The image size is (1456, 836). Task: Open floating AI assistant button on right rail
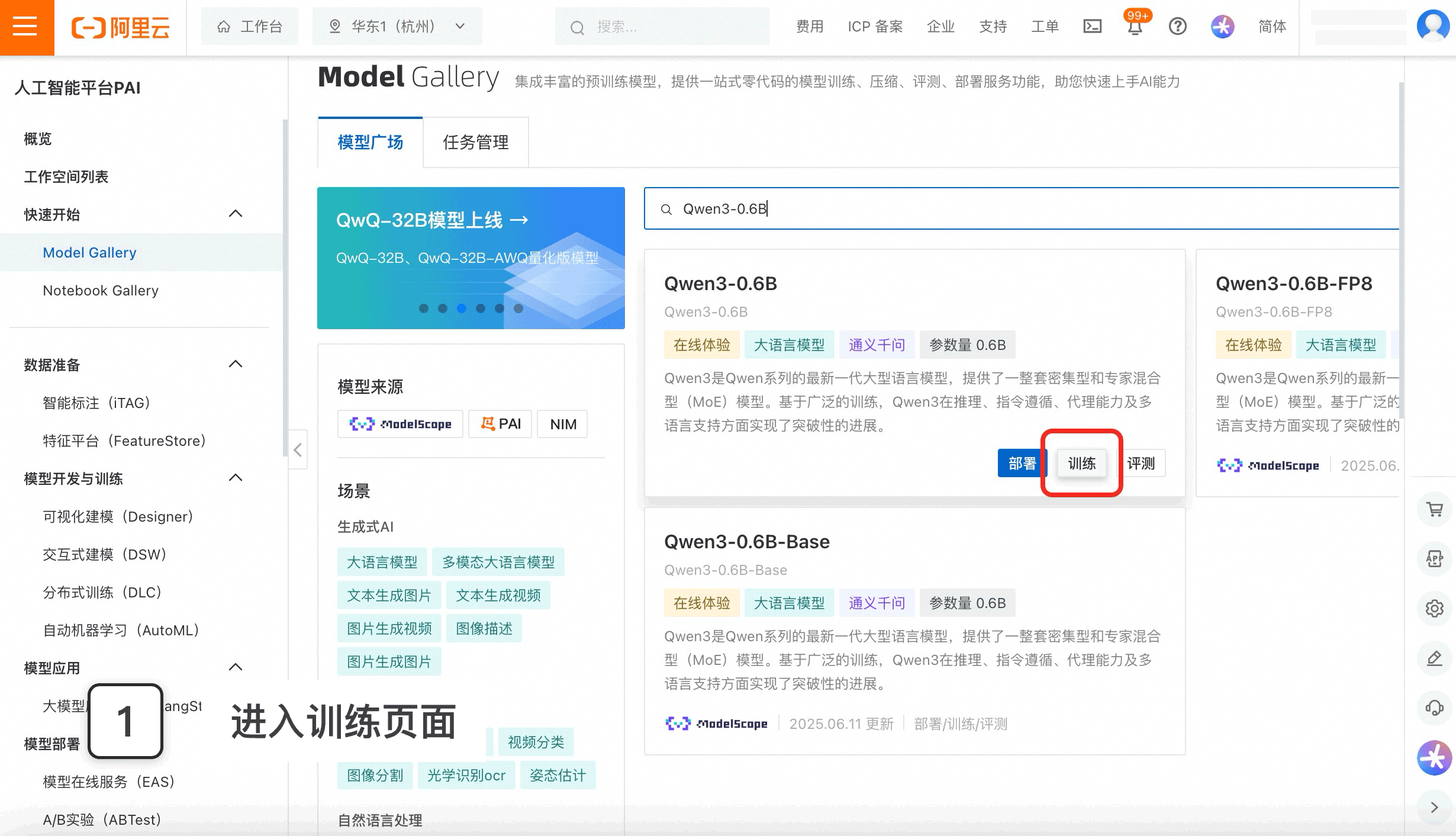point(1434,757)
